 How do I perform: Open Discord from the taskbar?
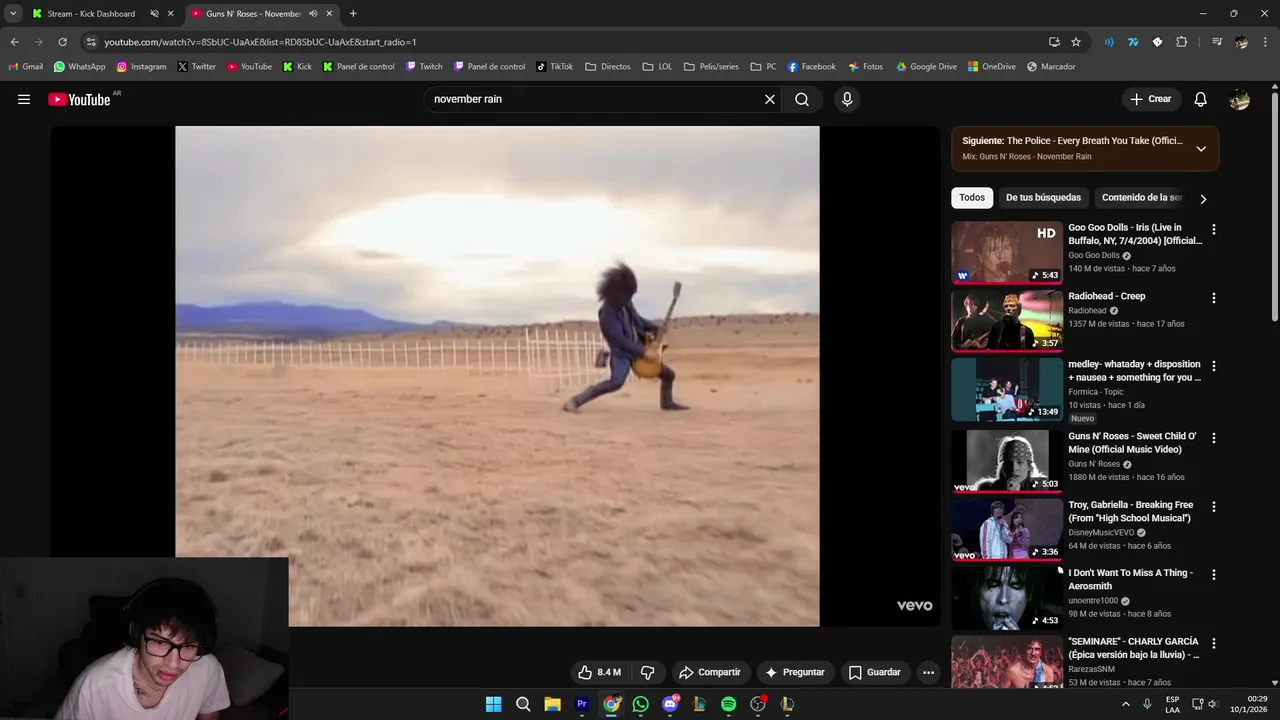coord(670,704)
